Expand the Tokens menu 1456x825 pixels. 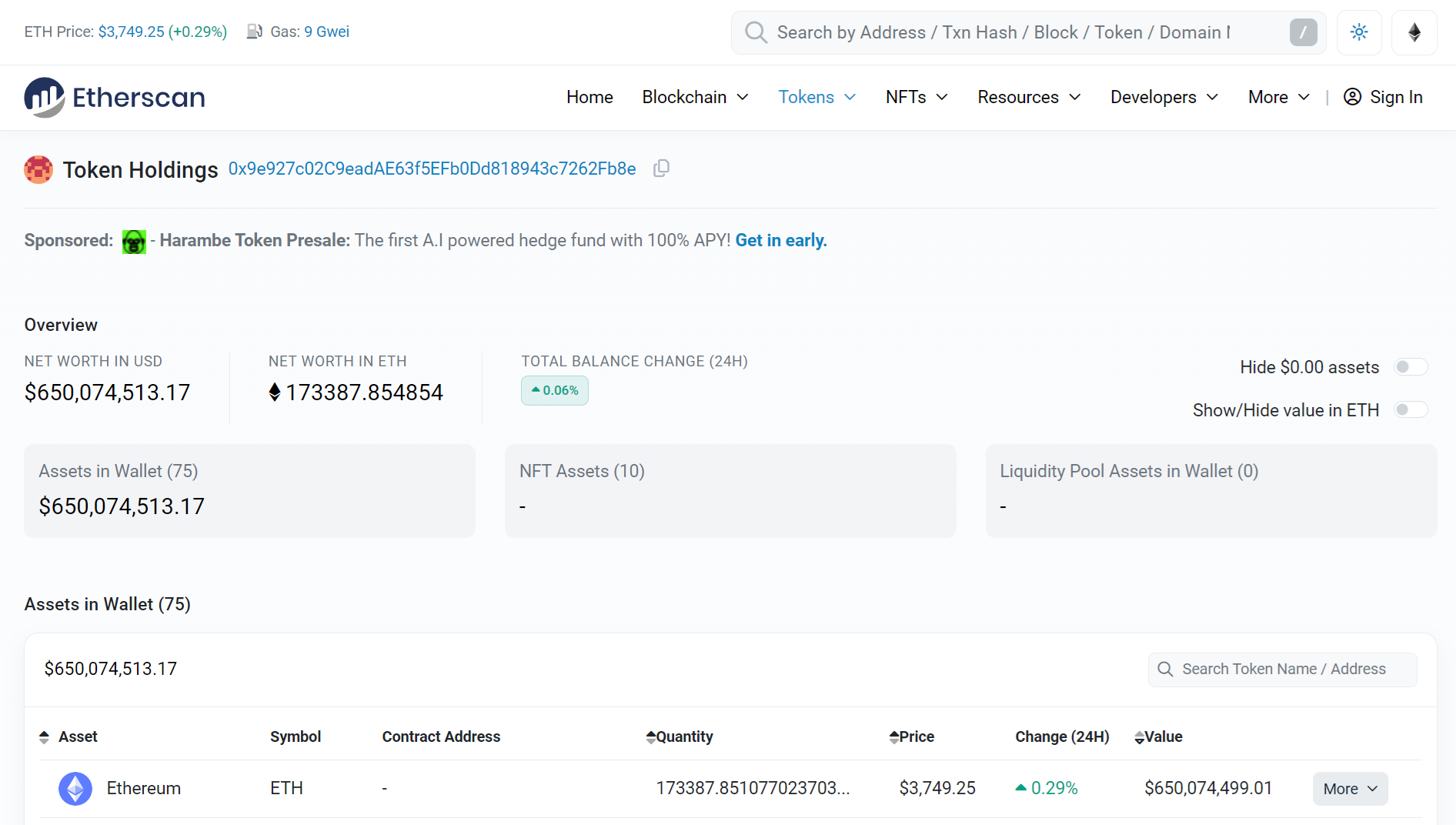[x=816, y=97]
